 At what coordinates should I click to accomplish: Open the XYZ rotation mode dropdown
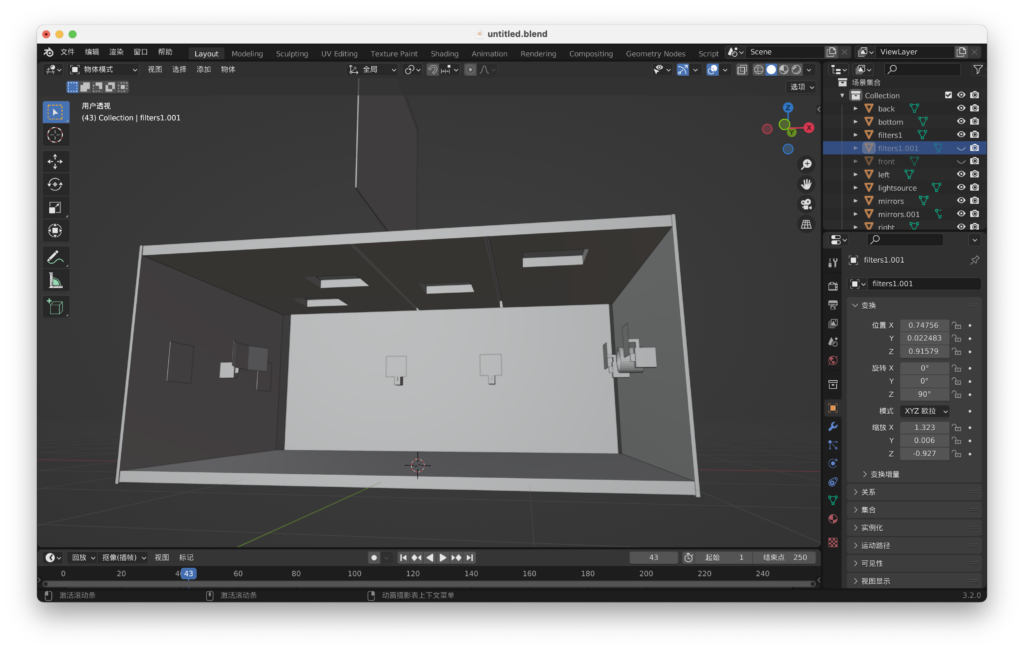925,411
